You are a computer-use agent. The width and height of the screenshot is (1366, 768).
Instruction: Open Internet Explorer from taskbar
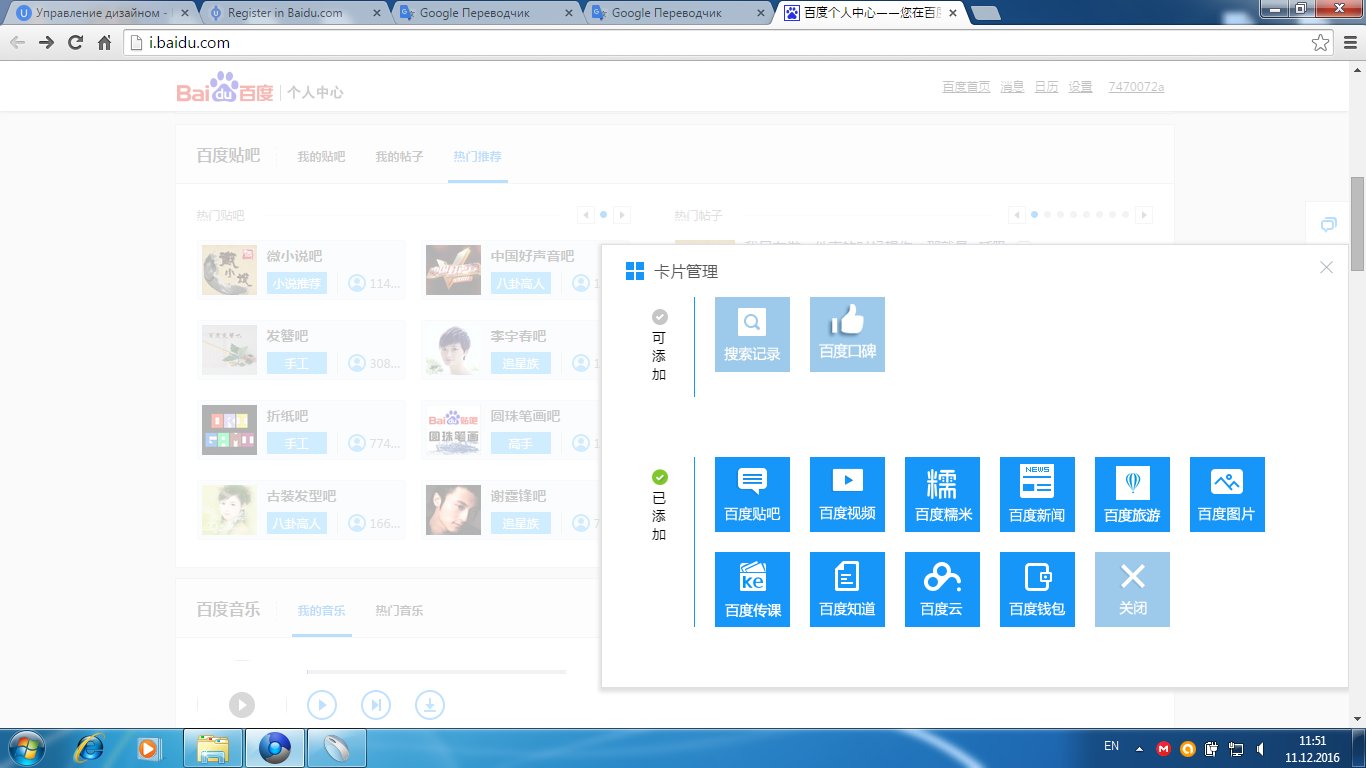click(90, 748)
